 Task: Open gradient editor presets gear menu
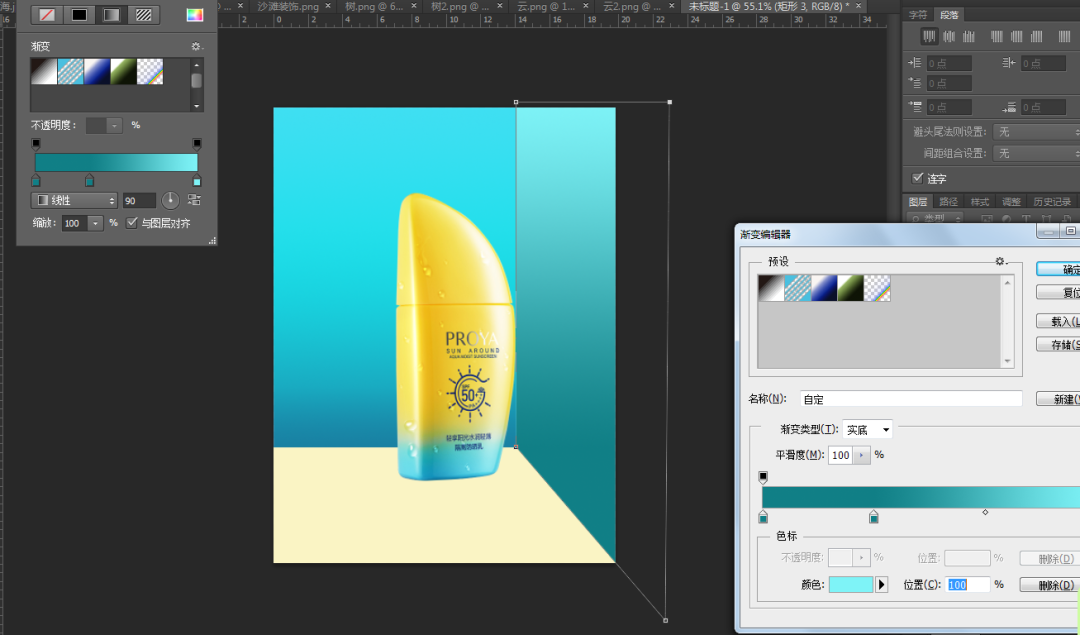[1000, 261]
